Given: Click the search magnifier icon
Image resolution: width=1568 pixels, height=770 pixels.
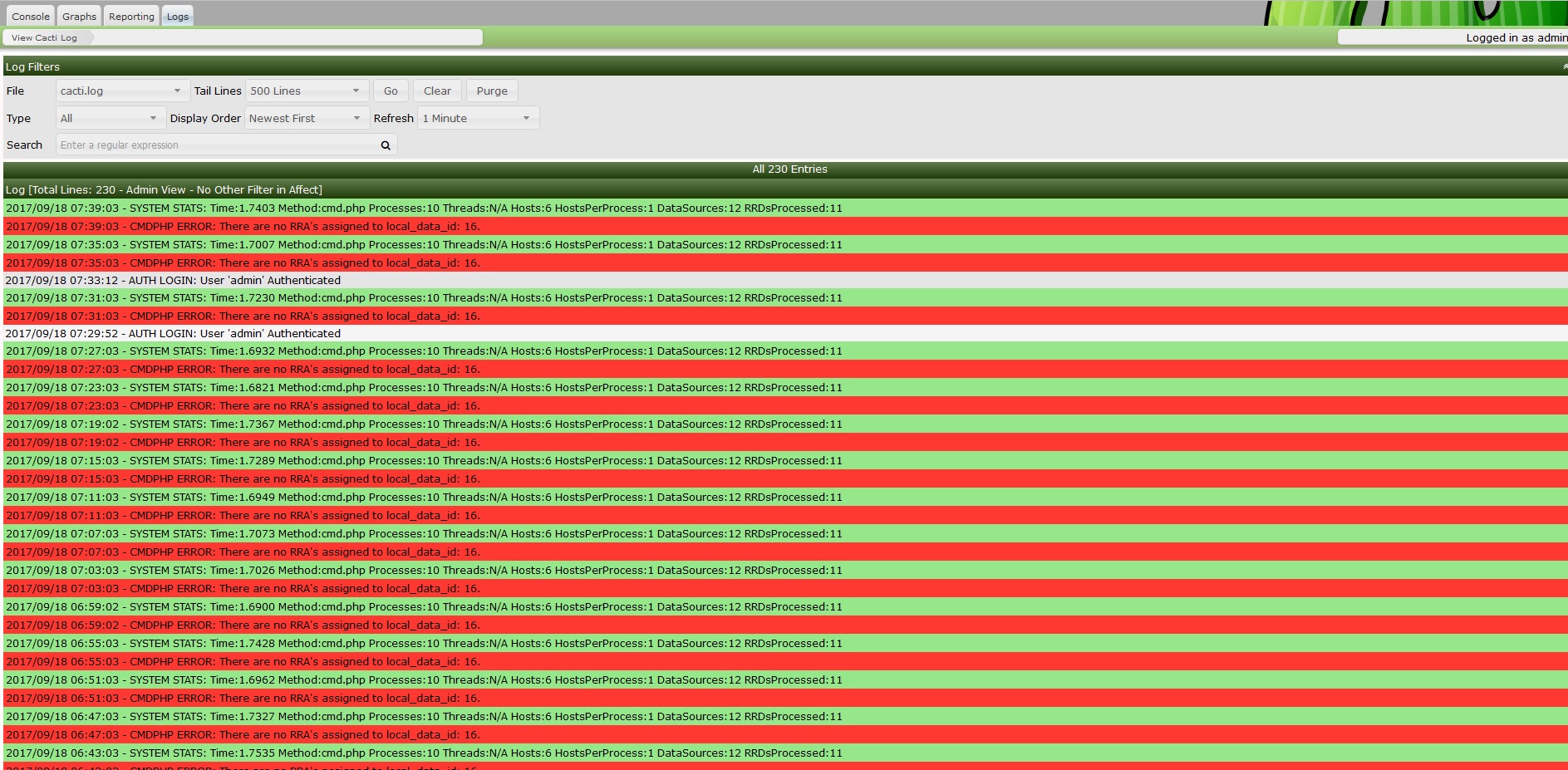Looking at the screenshot, I should (x=386, y=145).
